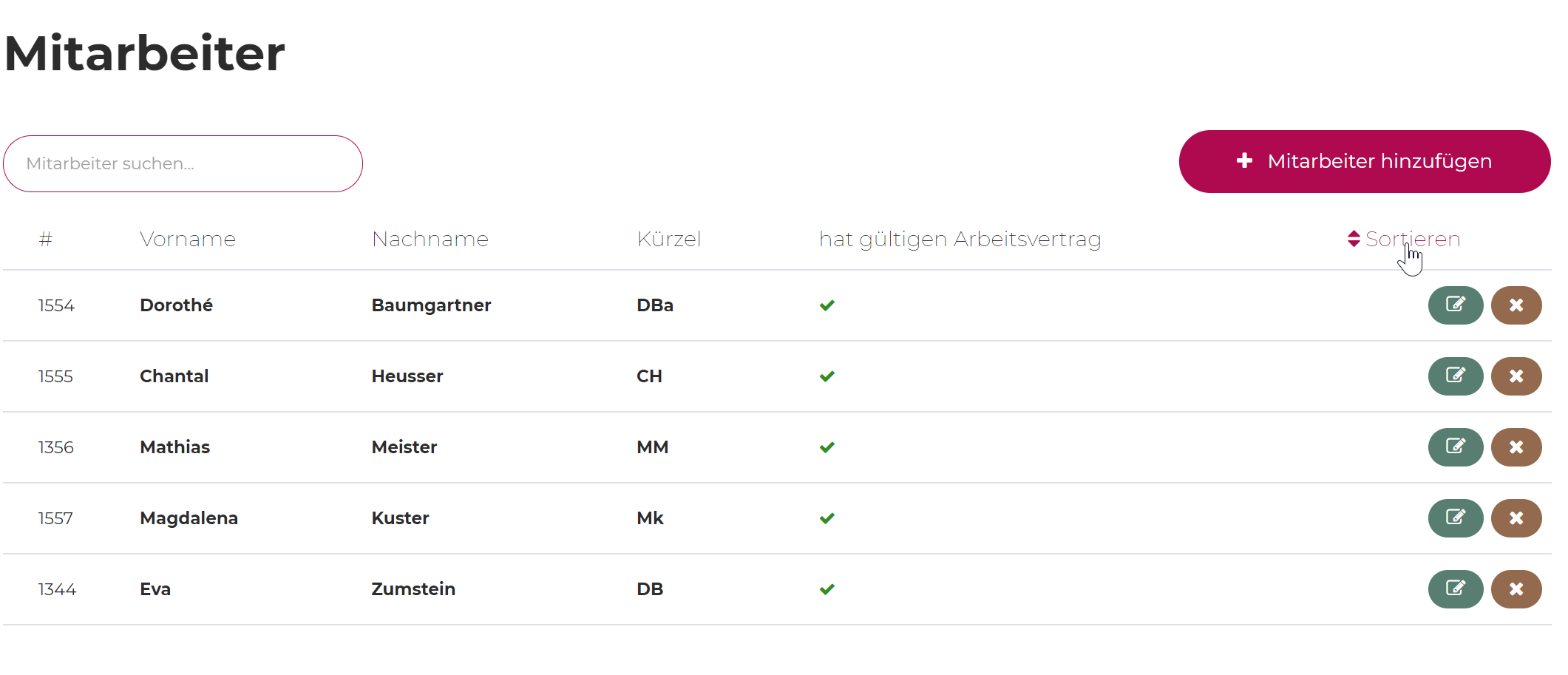Image resolution: width=1568 pixels, height=675 pixels.
Task: Delete employee Dorothé Baumgartner
Action: 1516,305
